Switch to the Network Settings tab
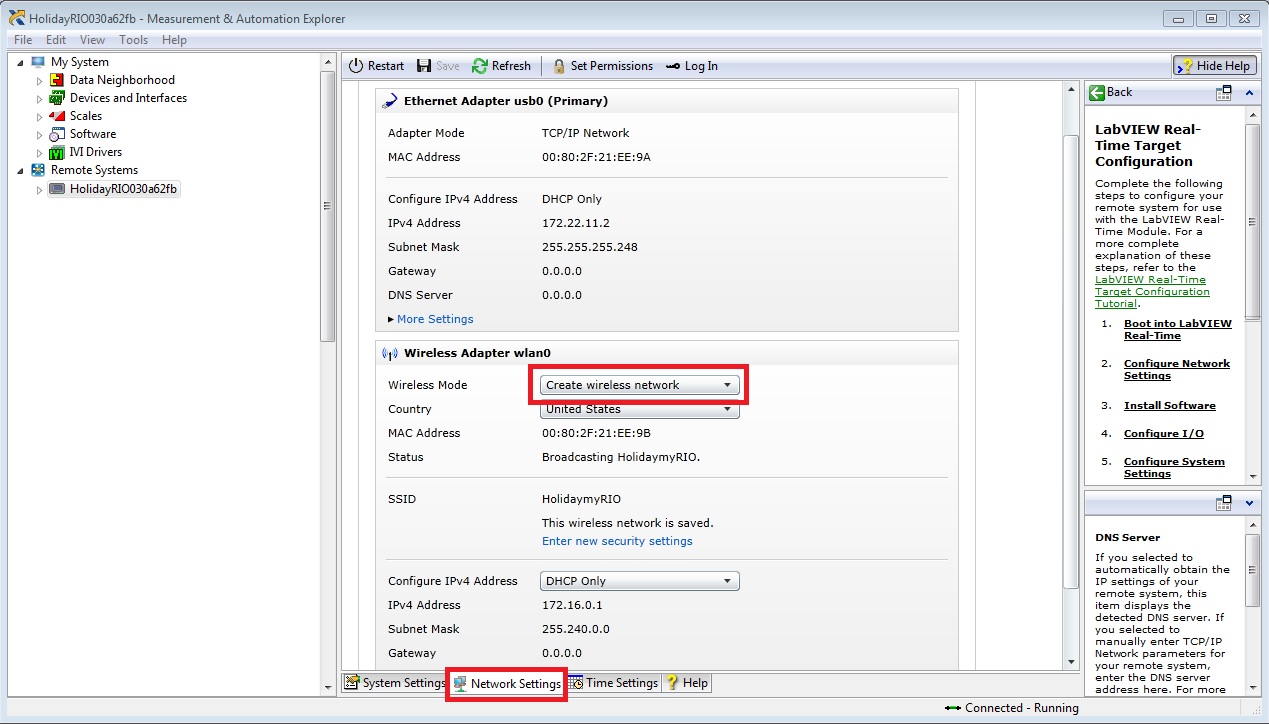Image resolution: width=1269 pixels, height=724 pixels. click(x=507, y=683)
